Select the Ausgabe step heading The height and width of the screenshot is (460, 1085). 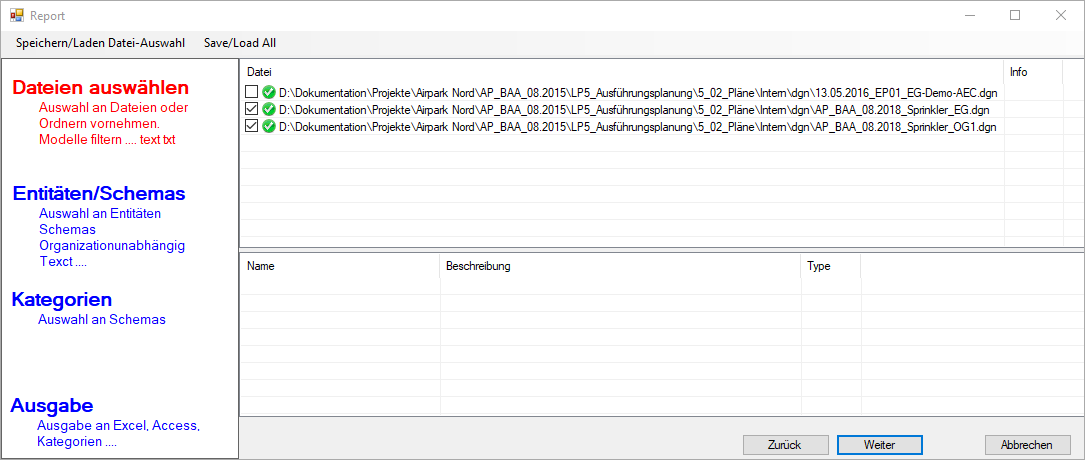click(52, 406)
